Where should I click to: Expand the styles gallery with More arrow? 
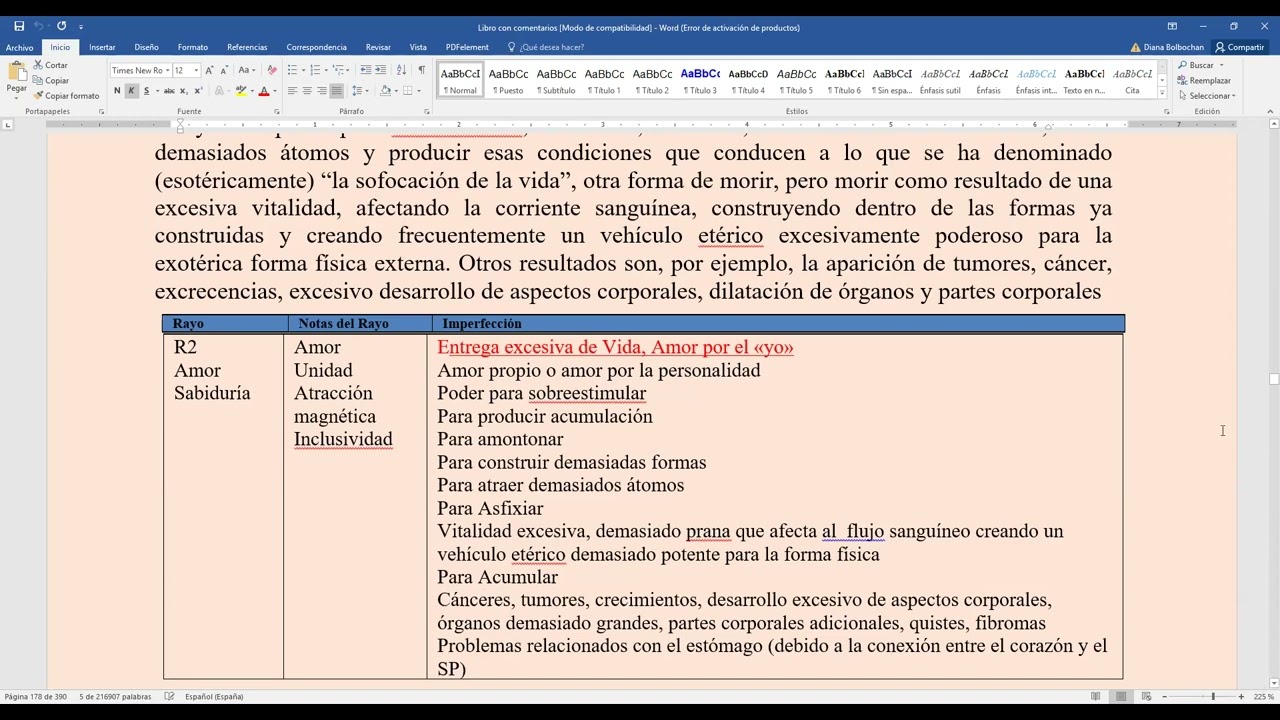click(x=1162, y=93)
